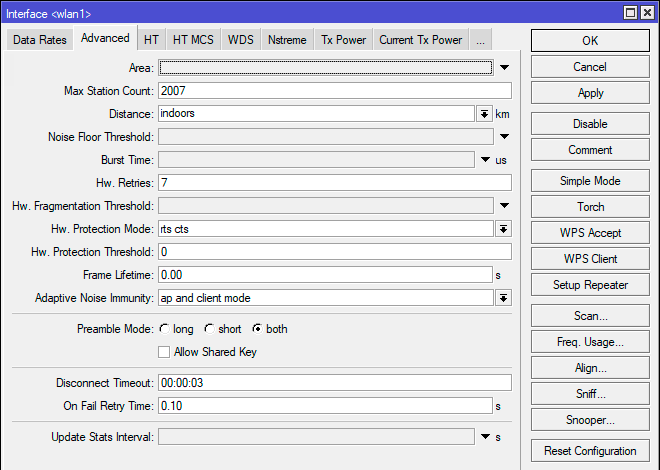The height and width of the screenshot is (470, 660).
Task: Select long preamble mode
Action: tap(164, 329)
